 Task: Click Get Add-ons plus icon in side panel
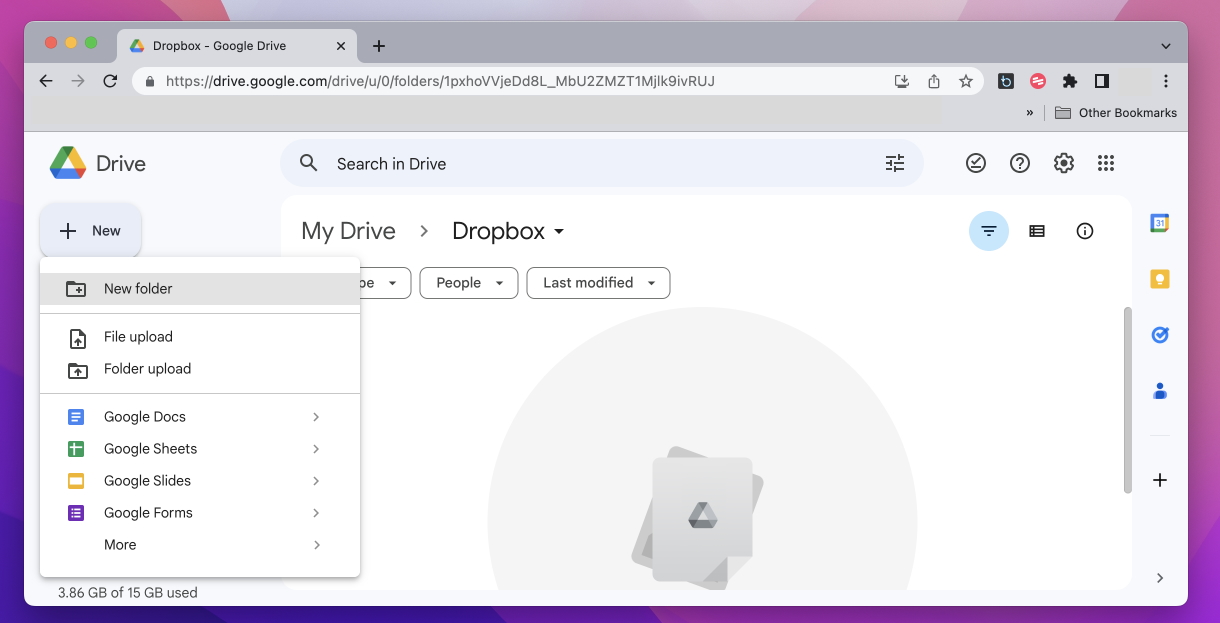[1159, 480]
